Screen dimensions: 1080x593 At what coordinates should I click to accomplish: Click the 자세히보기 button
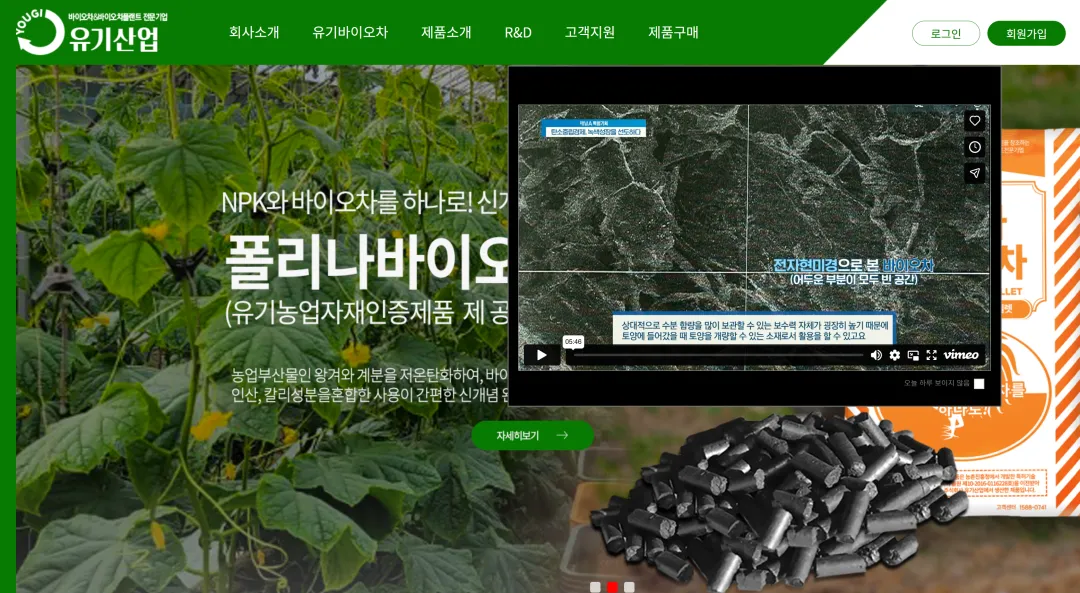click(532, 435)
